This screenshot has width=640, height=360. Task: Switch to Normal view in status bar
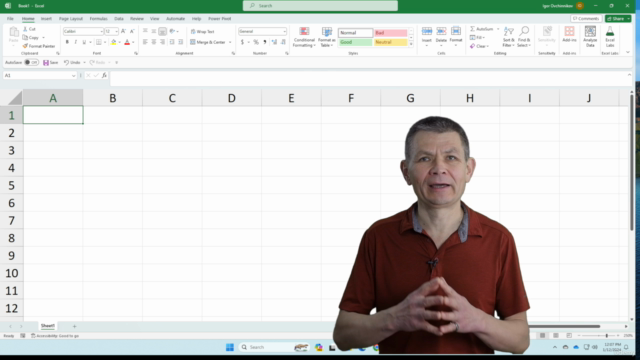tap(542, 336)
